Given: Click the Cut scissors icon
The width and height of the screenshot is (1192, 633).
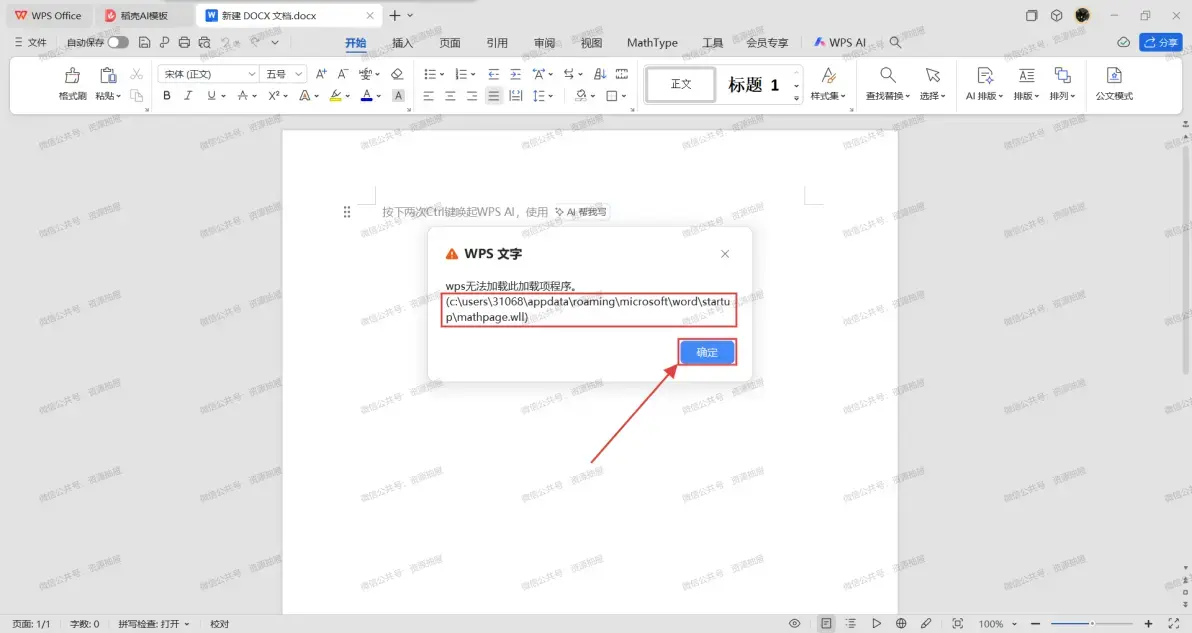Looking at the screenshot, I should (x=136, y=74).
